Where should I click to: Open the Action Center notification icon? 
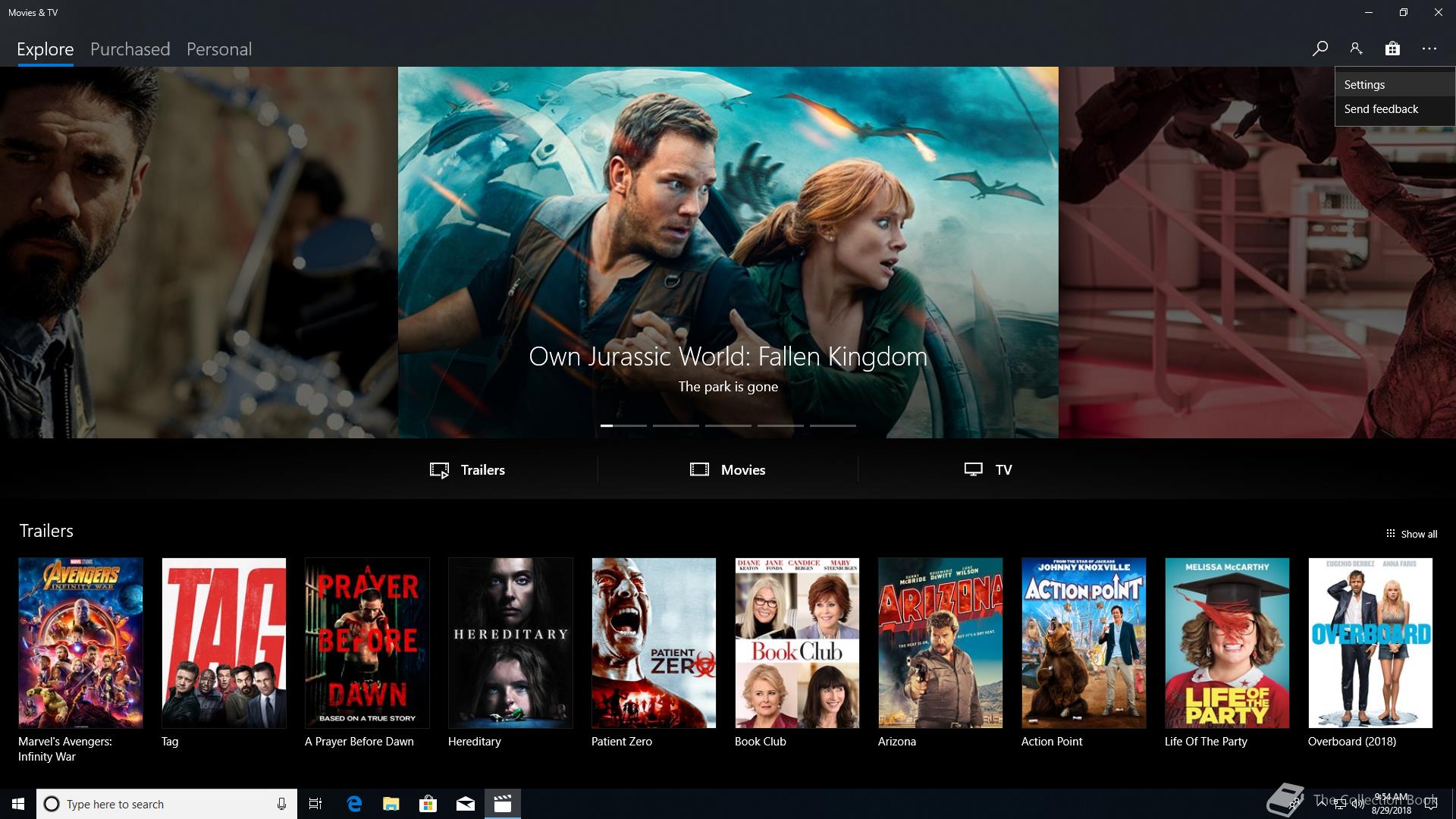point(1431,804)
